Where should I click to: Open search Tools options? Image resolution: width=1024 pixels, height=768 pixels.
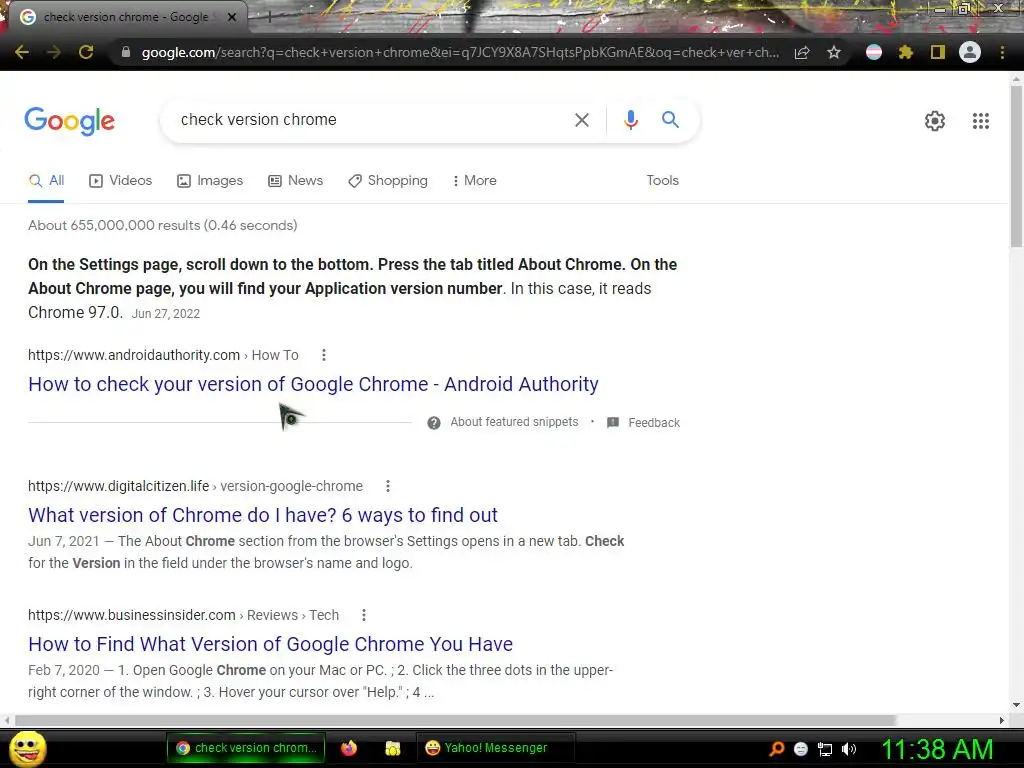662,181
